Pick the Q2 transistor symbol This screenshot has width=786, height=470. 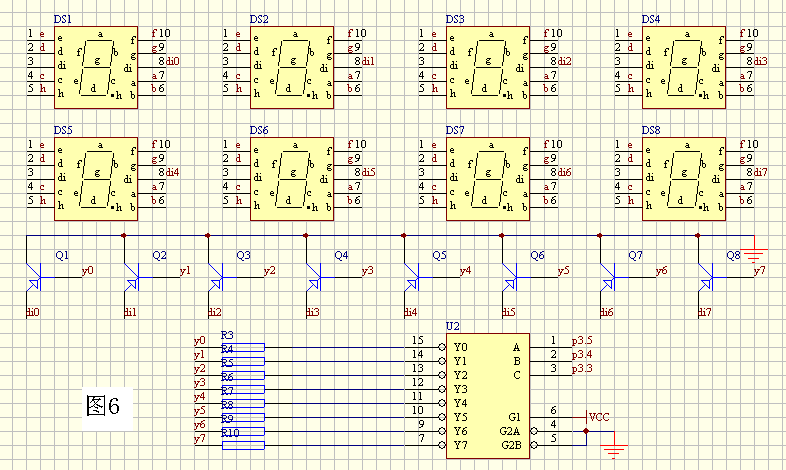tap(134, 277)
